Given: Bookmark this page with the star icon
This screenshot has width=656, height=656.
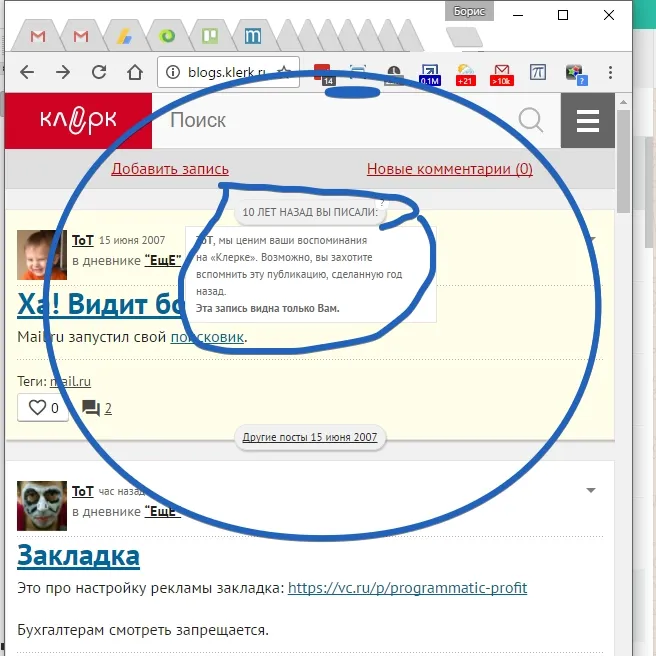Looking at the screenshot, I should coord(284,72).
